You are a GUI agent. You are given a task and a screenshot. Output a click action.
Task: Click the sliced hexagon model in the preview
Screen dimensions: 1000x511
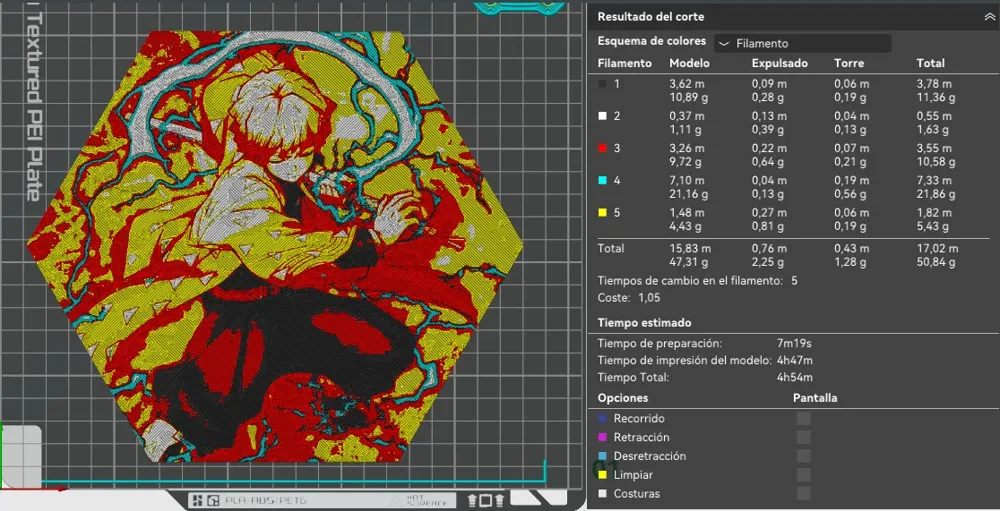(275, 246)
